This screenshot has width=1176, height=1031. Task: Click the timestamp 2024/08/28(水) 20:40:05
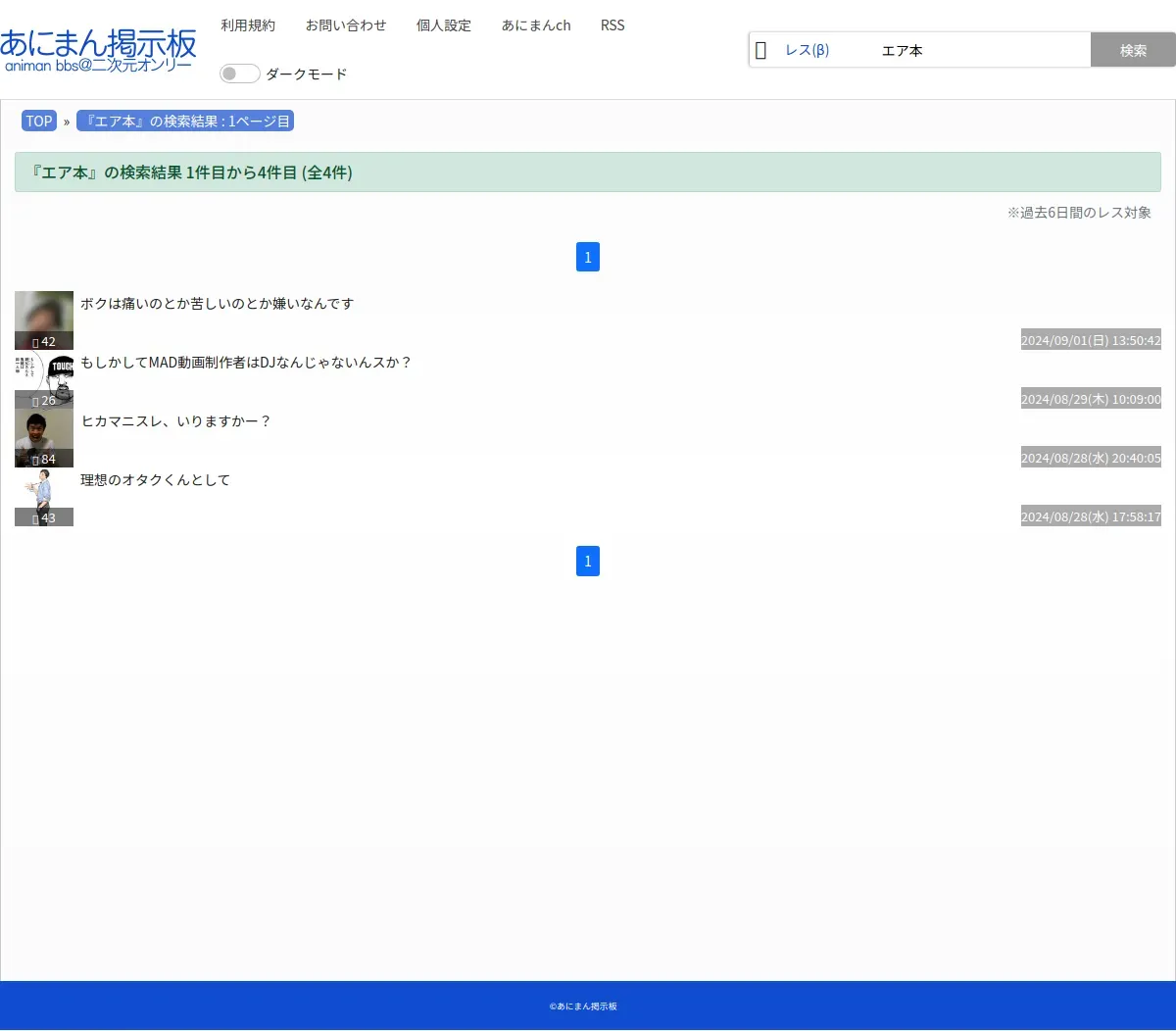click(1091, 458)
